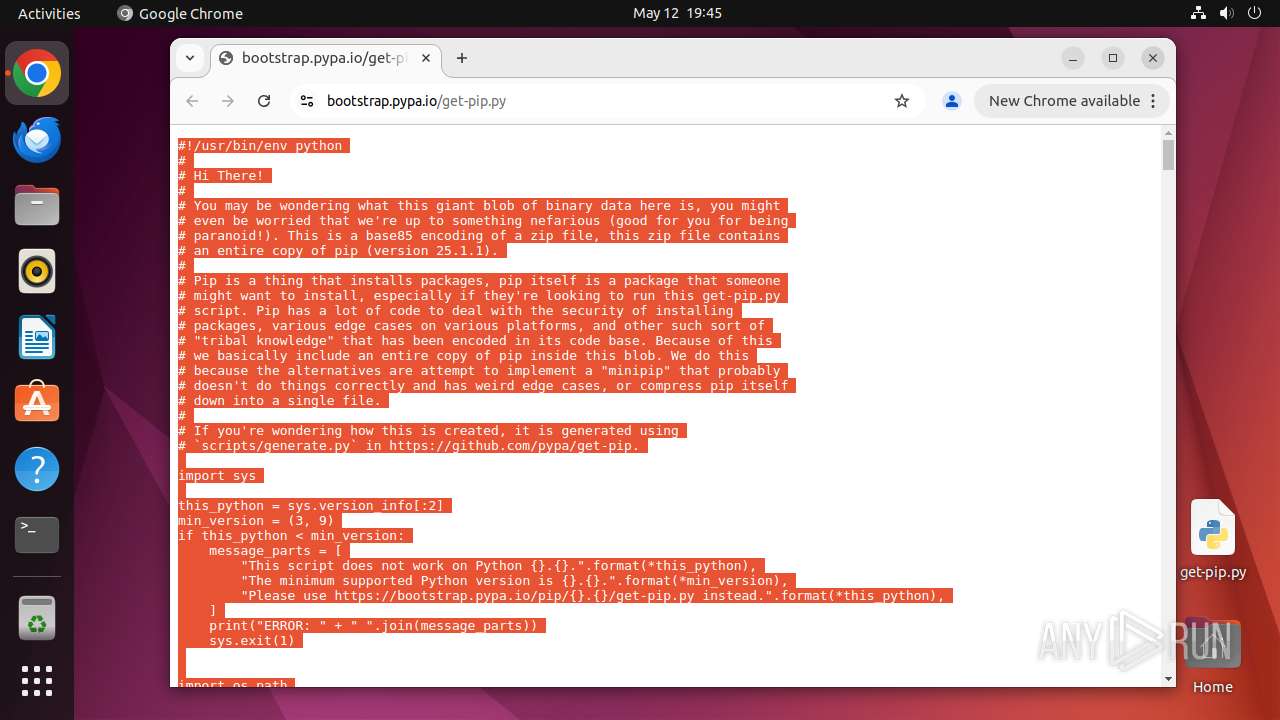Bookmark this page with the star
The width and height of the screenshot is (1280, 720).
point(902,101)
